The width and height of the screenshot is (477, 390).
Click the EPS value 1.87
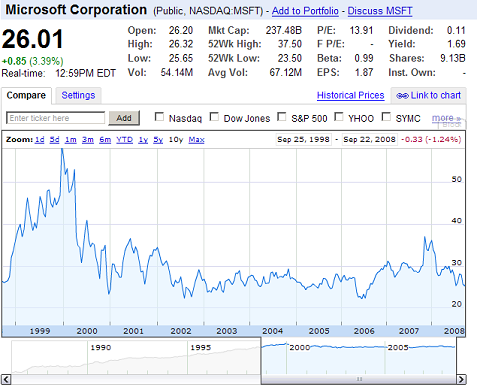[x=364, y=72]
